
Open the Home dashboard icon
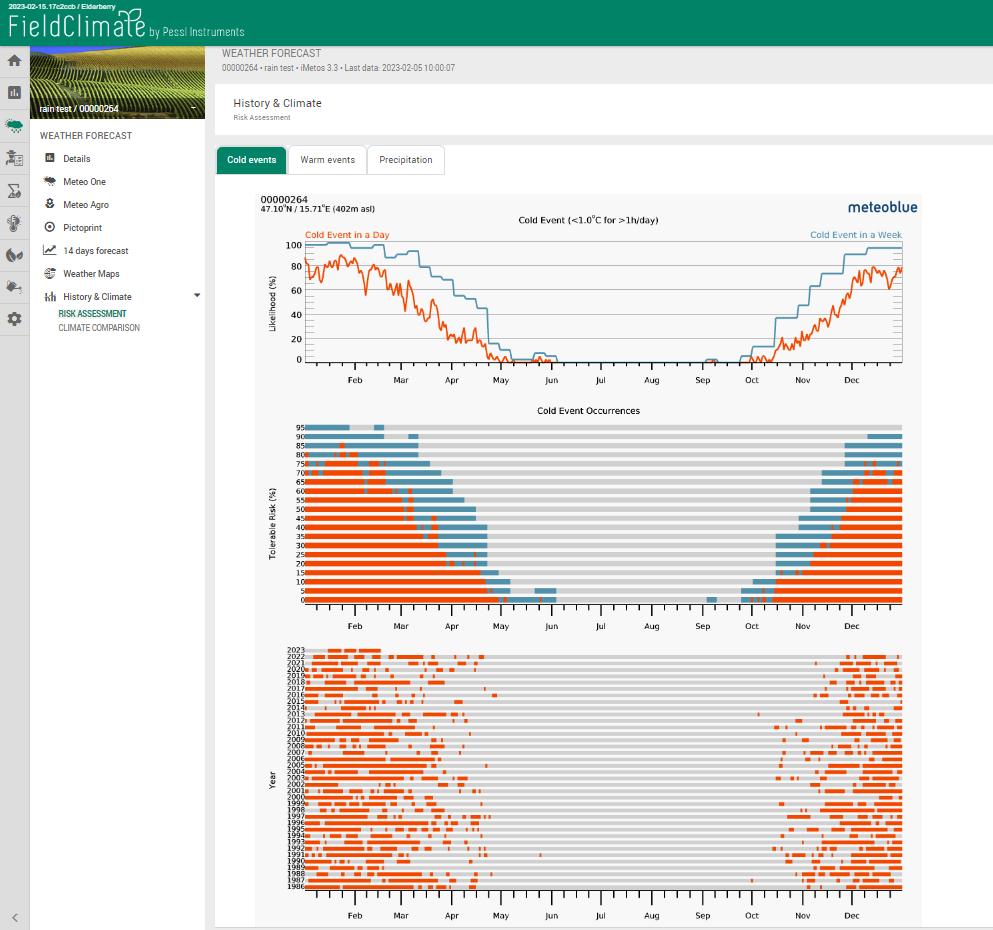pos(14,60)
